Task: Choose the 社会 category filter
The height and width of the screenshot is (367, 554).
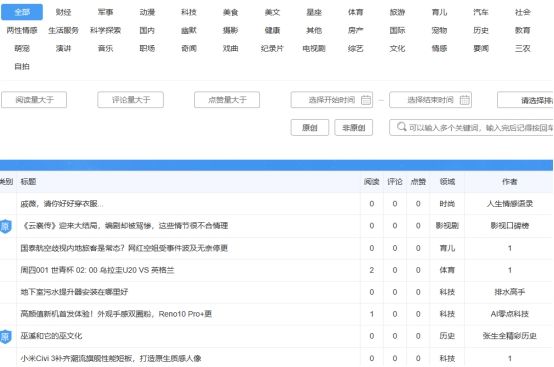Action: [523, 12]
